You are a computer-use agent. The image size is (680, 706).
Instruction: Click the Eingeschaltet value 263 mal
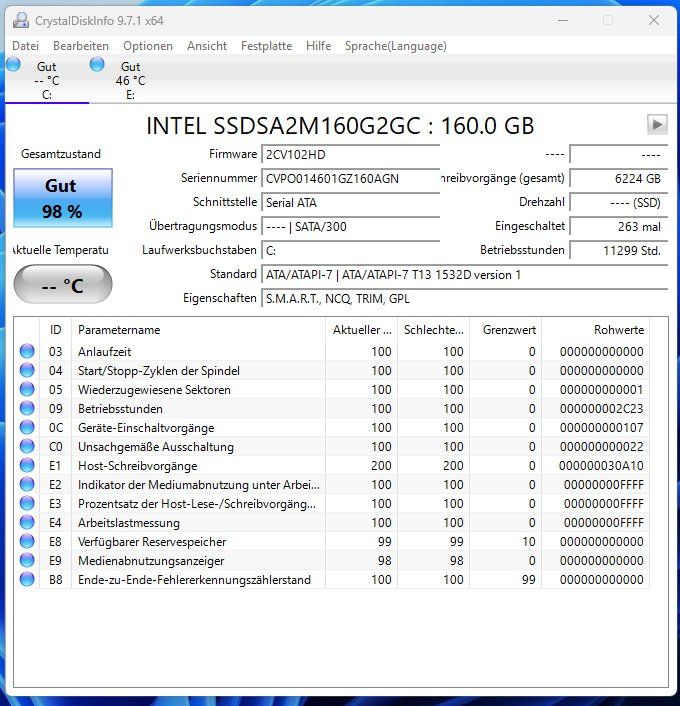(619, 226)
